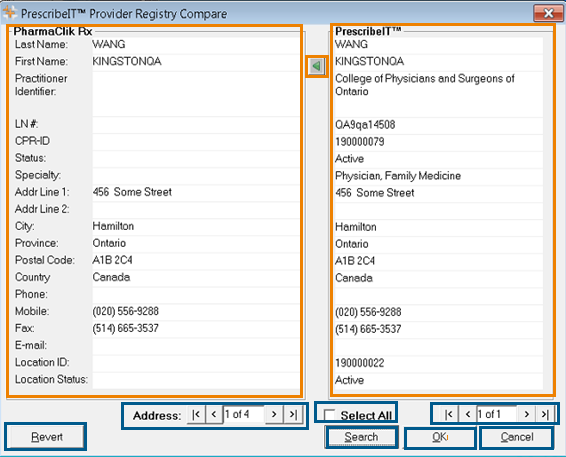The image size is (566, 457).
Task: Click the empty PharmaClik Status field
Action: pyautogui.click(x=196, y=158)
